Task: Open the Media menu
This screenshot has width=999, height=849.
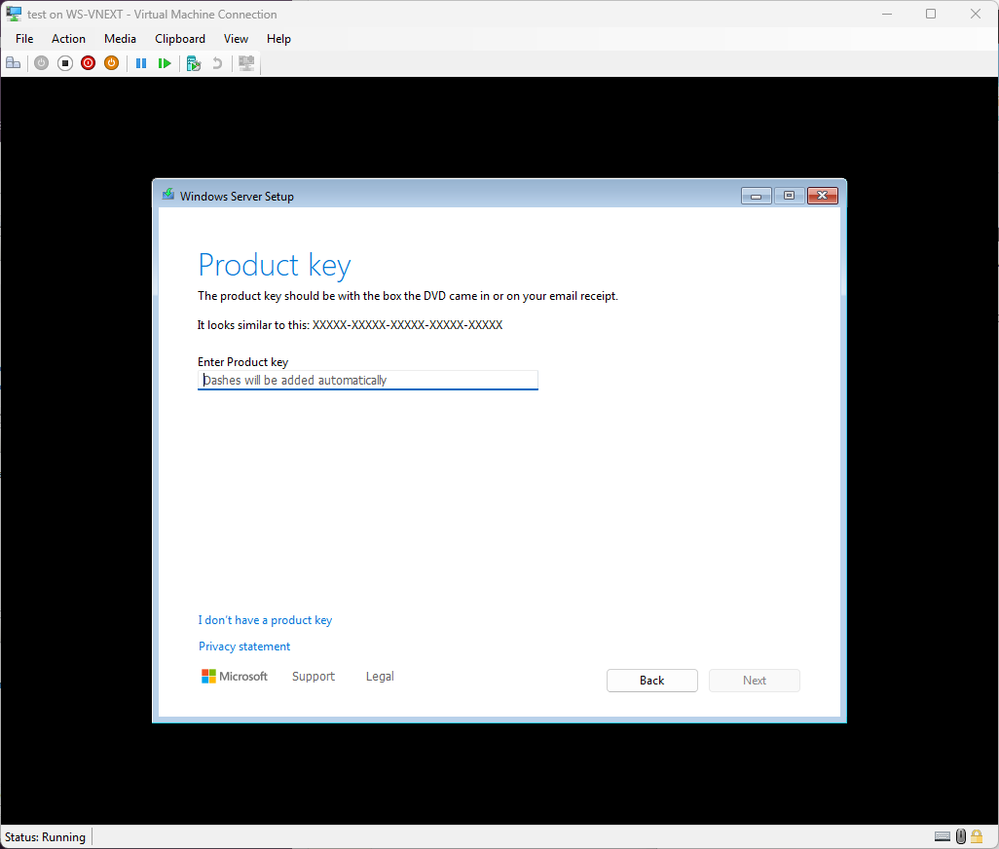Action: point(120,39)
